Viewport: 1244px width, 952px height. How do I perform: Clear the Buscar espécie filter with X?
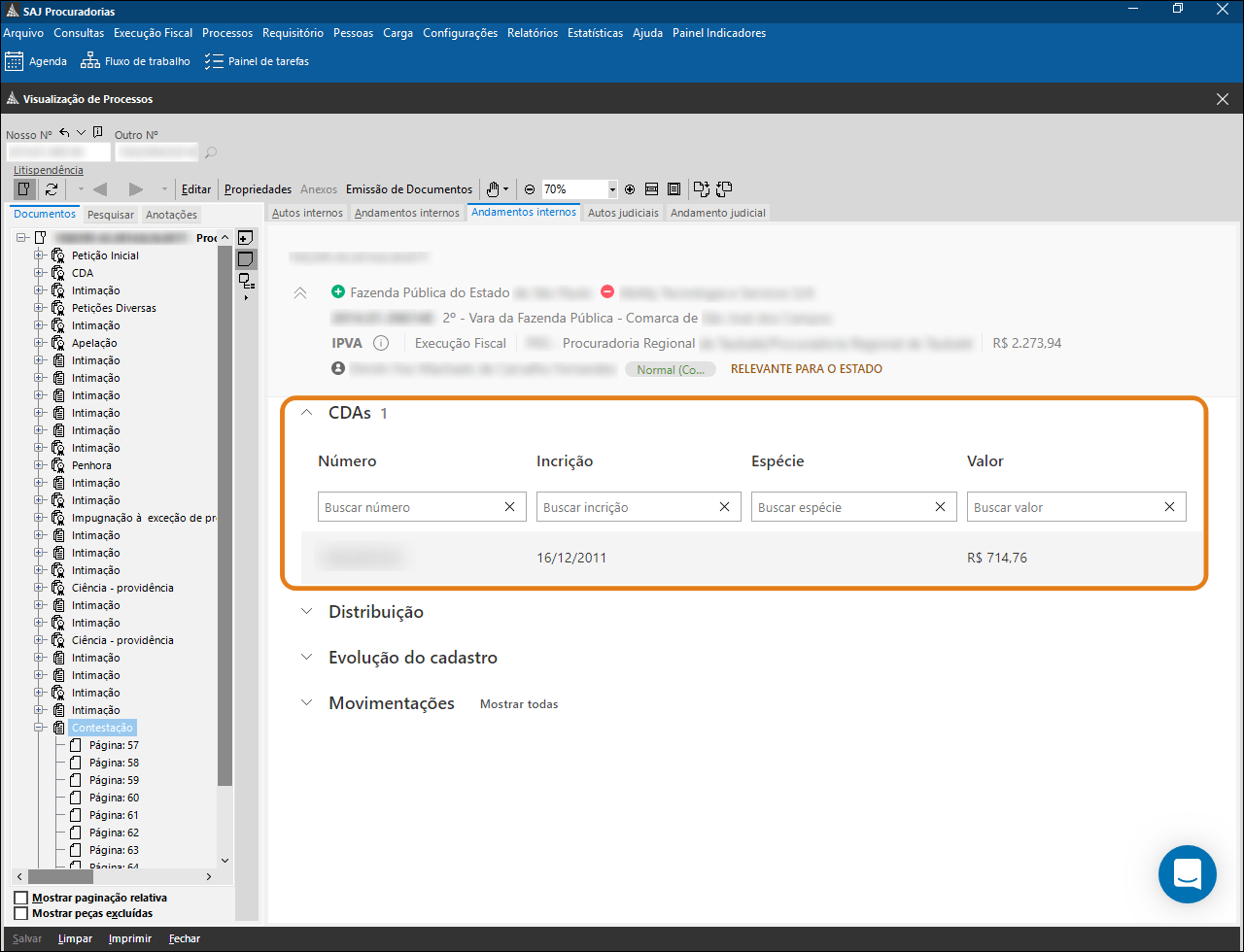pos(940,507)
